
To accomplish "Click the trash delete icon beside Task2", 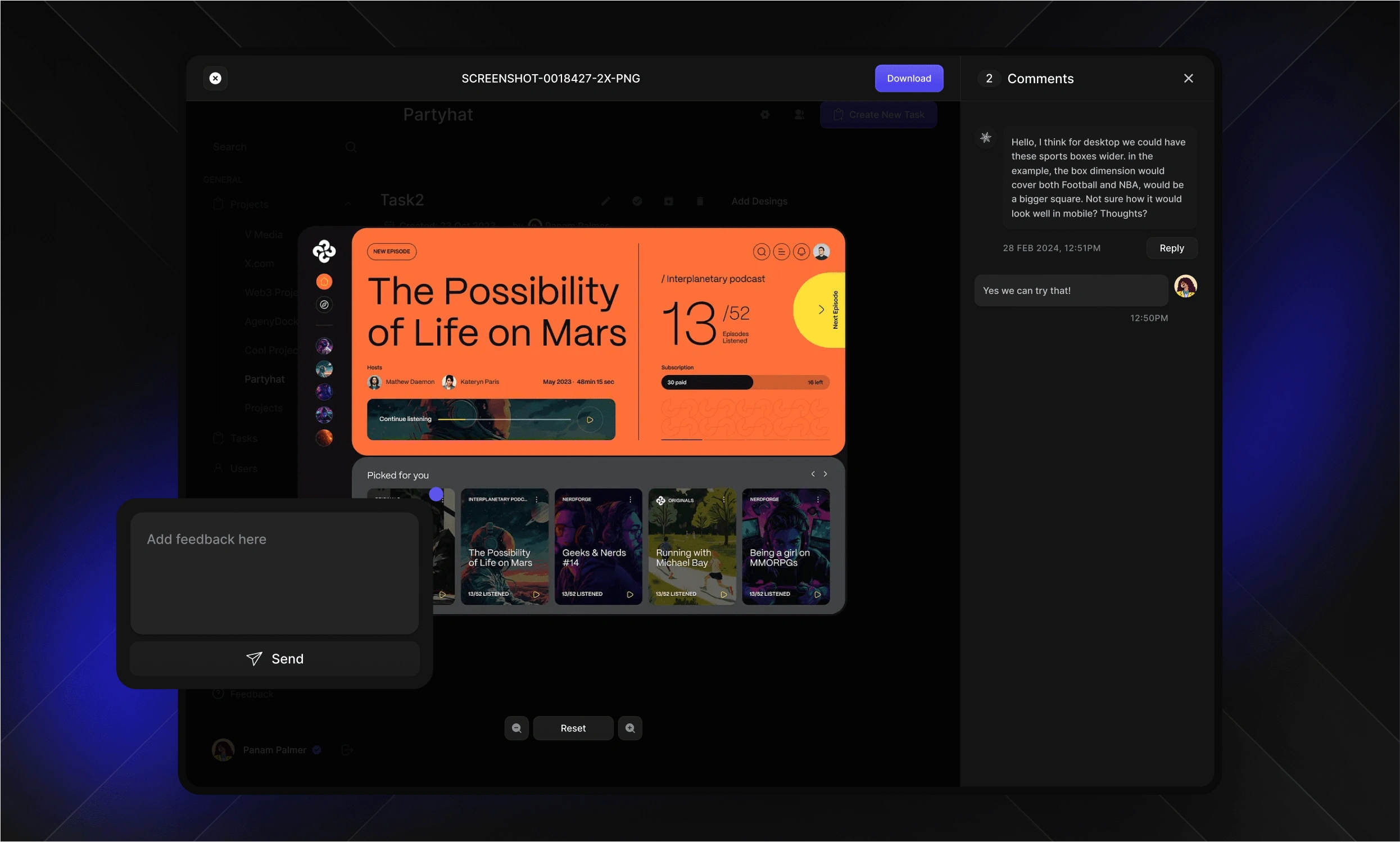I will 699,201.
